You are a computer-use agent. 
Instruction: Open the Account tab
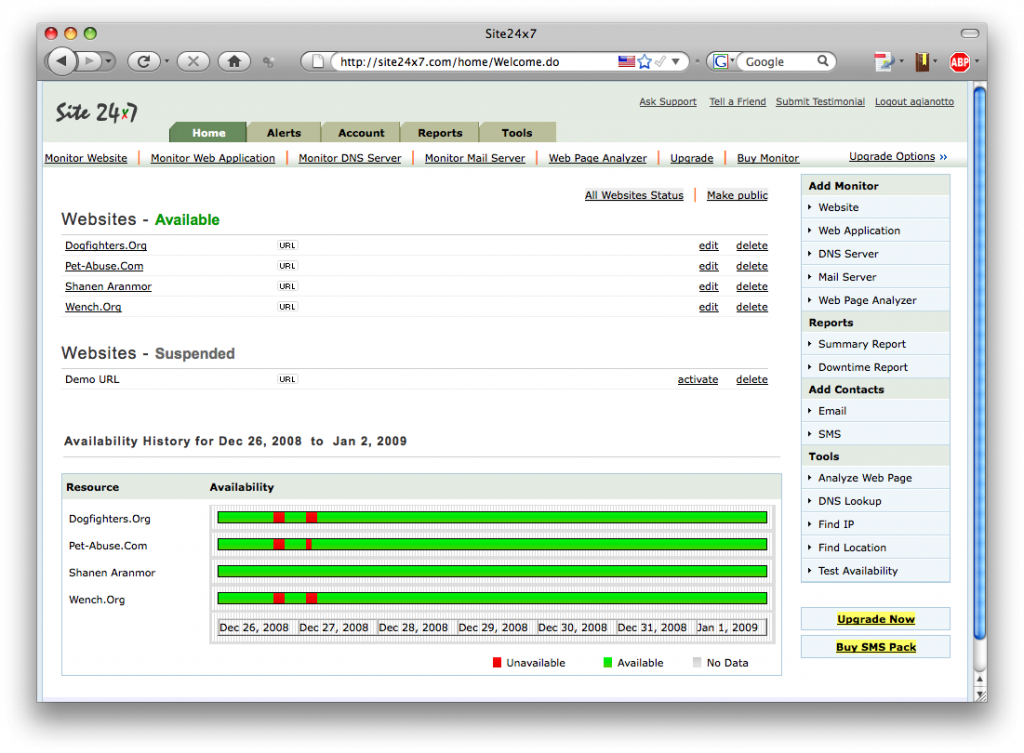coord(361,133)
